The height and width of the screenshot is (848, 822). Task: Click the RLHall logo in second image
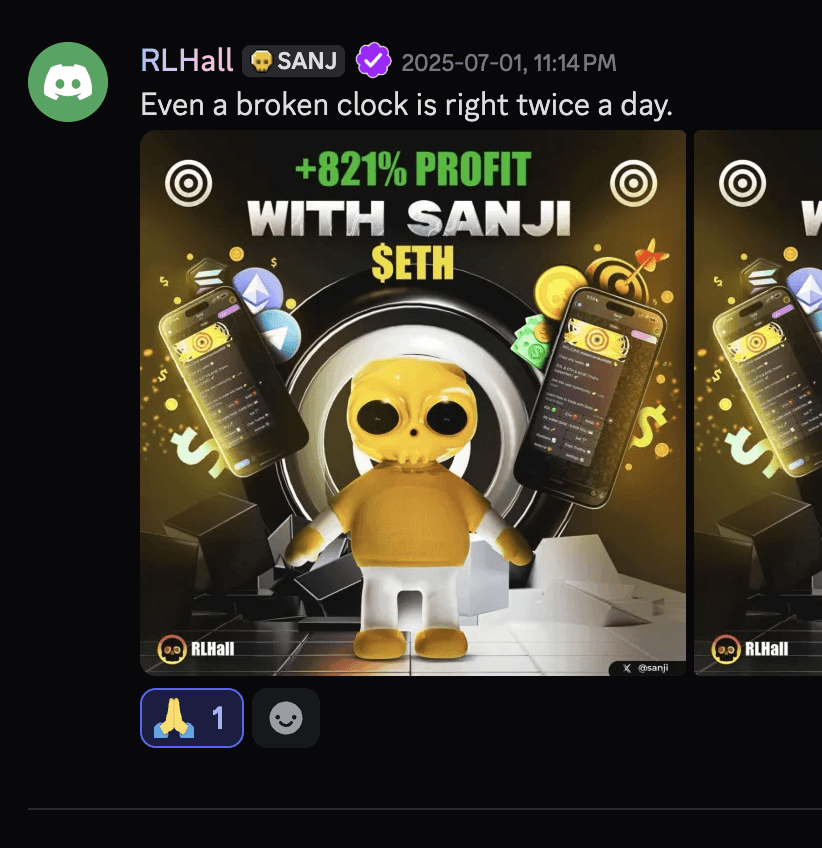pyautogui.click(x=750, y=649)
